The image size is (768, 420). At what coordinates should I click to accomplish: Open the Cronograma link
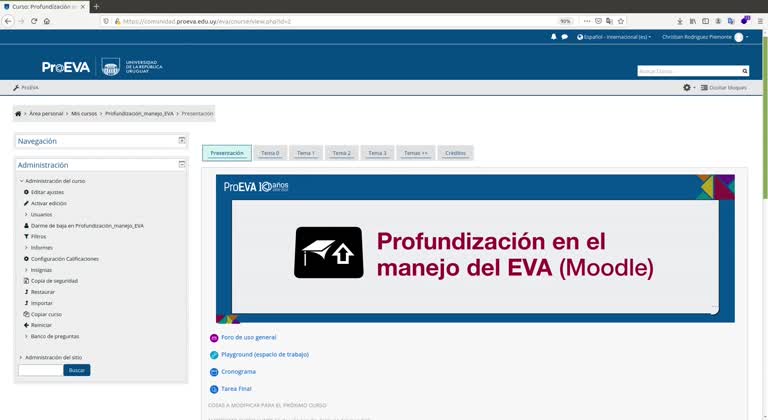(x=238, y=371)
